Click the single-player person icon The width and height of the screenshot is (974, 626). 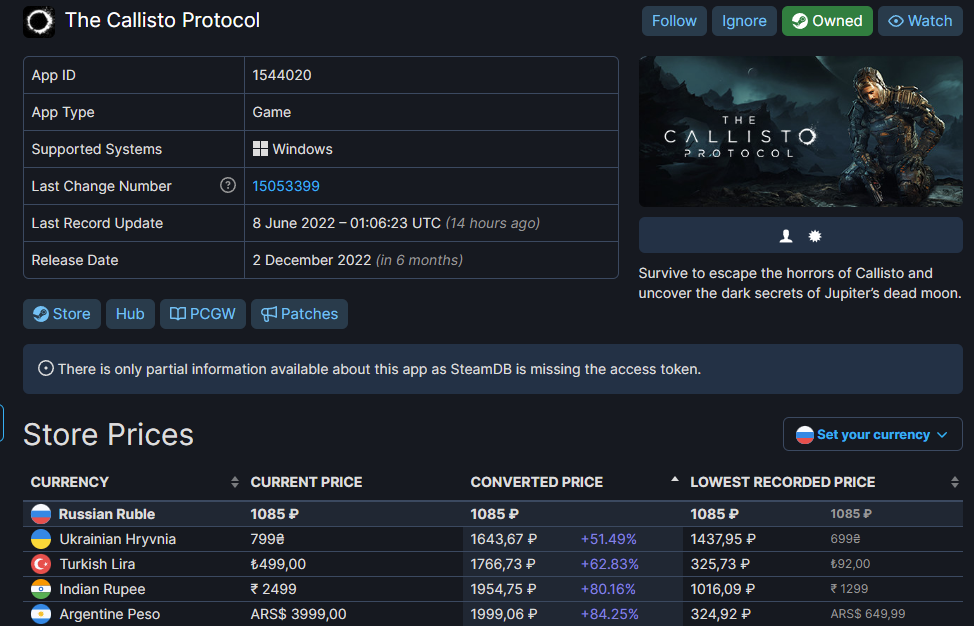tap(786, 236)
